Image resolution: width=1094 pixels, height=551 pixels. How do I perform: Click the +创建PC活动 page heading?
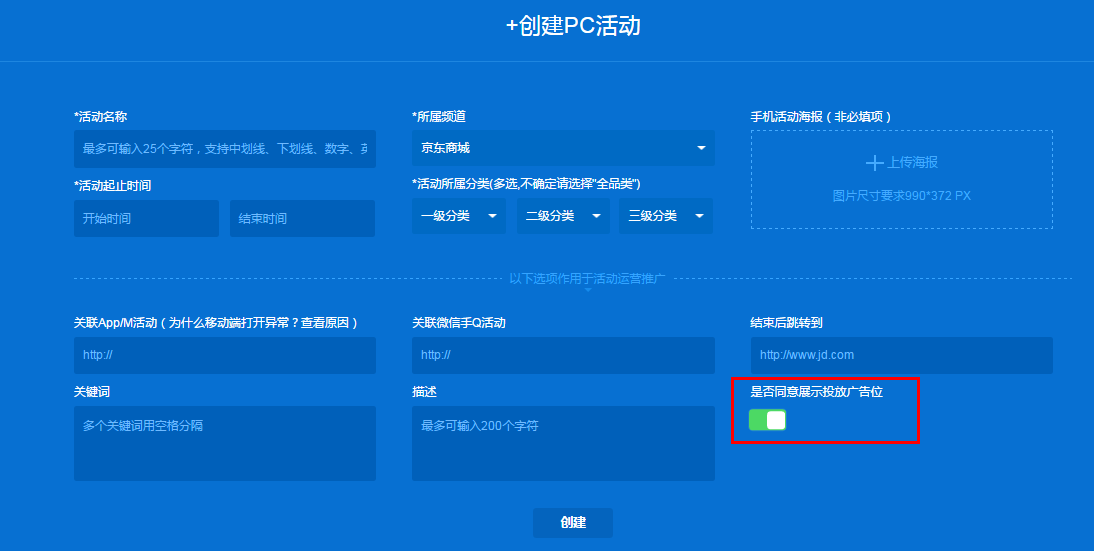point(573,26)
